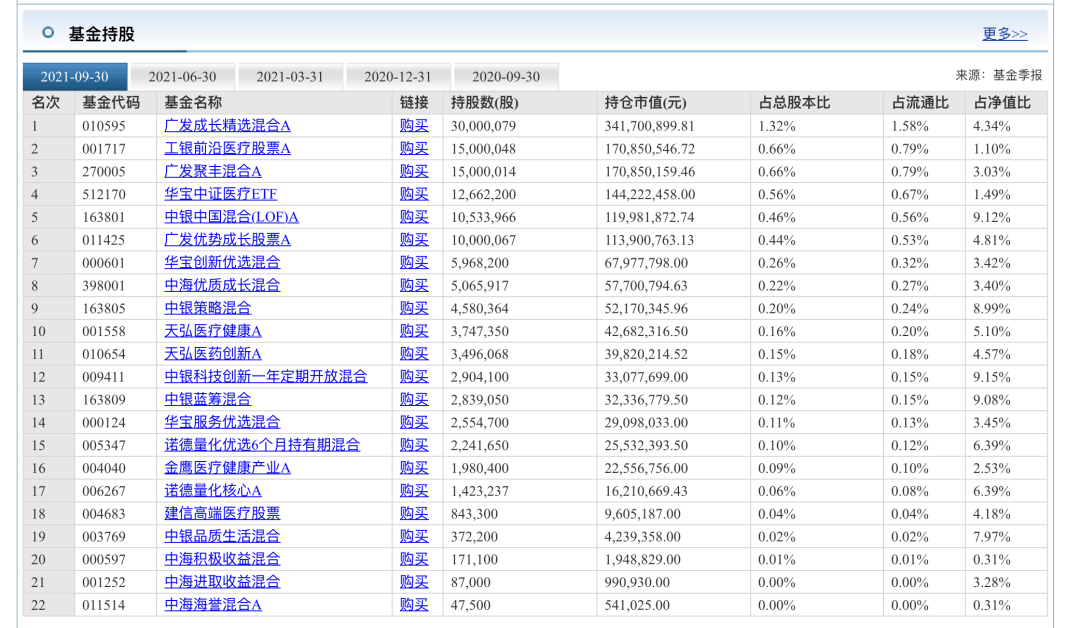Click holding value 341,700,899.81
Screen dimensions: 1080x628
tap(650, 126)
